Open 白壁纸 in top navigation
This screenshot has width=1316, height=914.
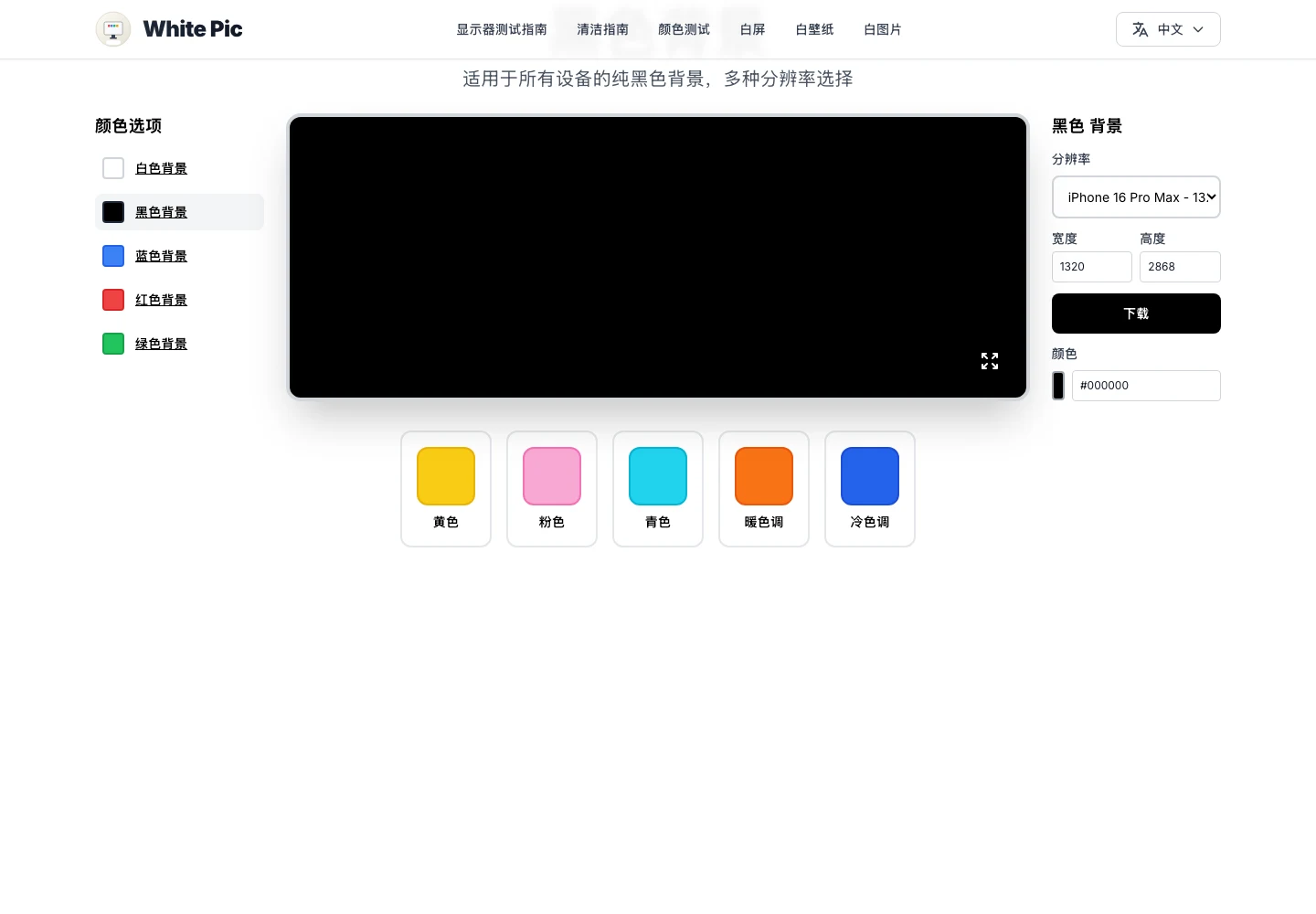814,29
